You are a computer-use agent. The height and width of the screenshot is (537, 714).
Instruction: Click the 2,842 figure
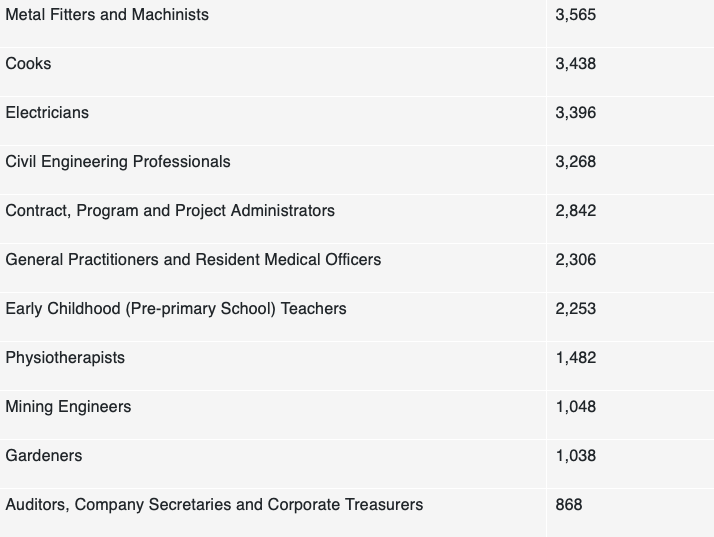pyautogui.click(x=576, y=210)
